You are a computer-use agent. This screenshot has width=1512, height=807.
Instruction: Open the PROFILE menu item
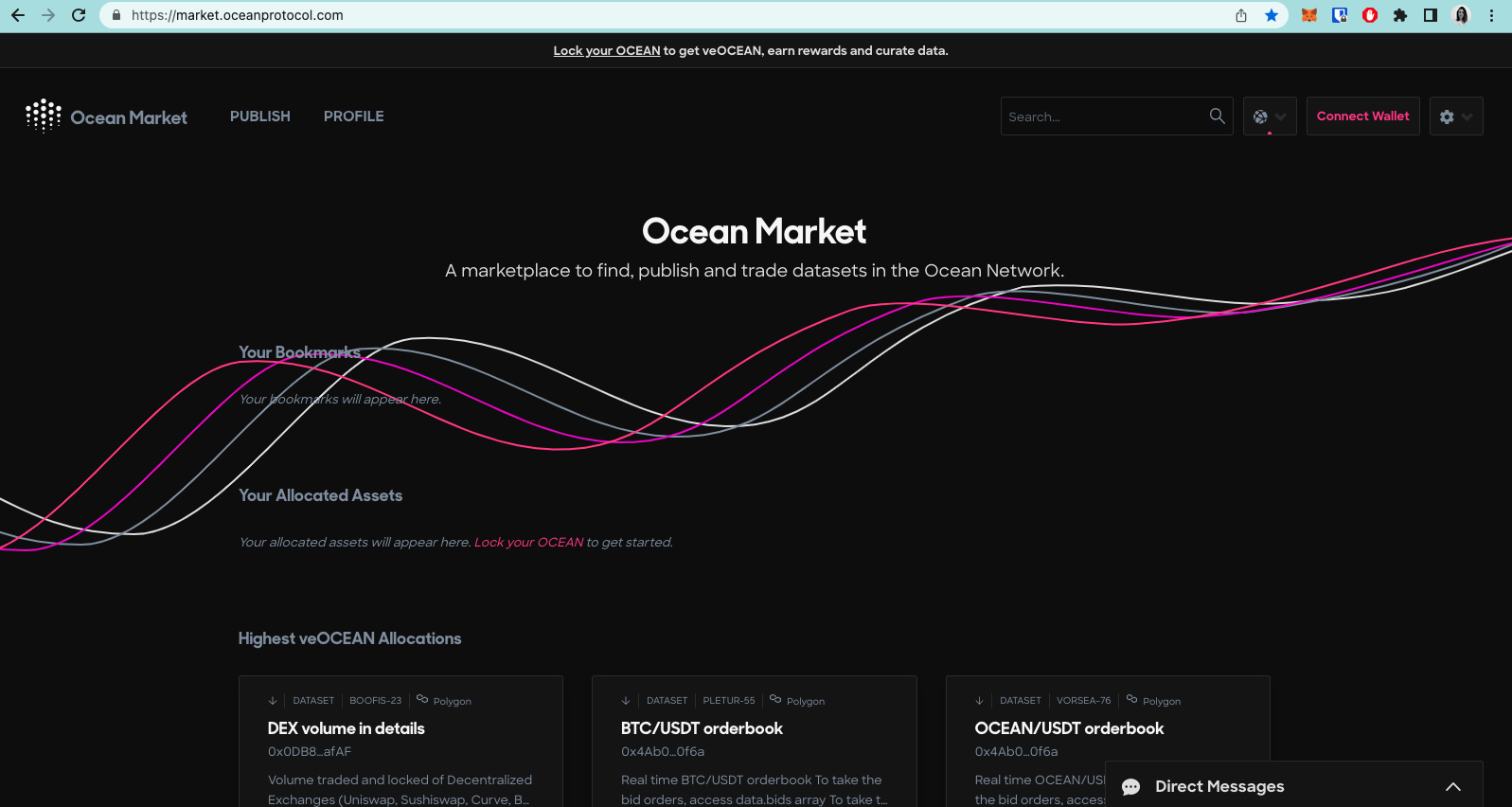point(354,117)
